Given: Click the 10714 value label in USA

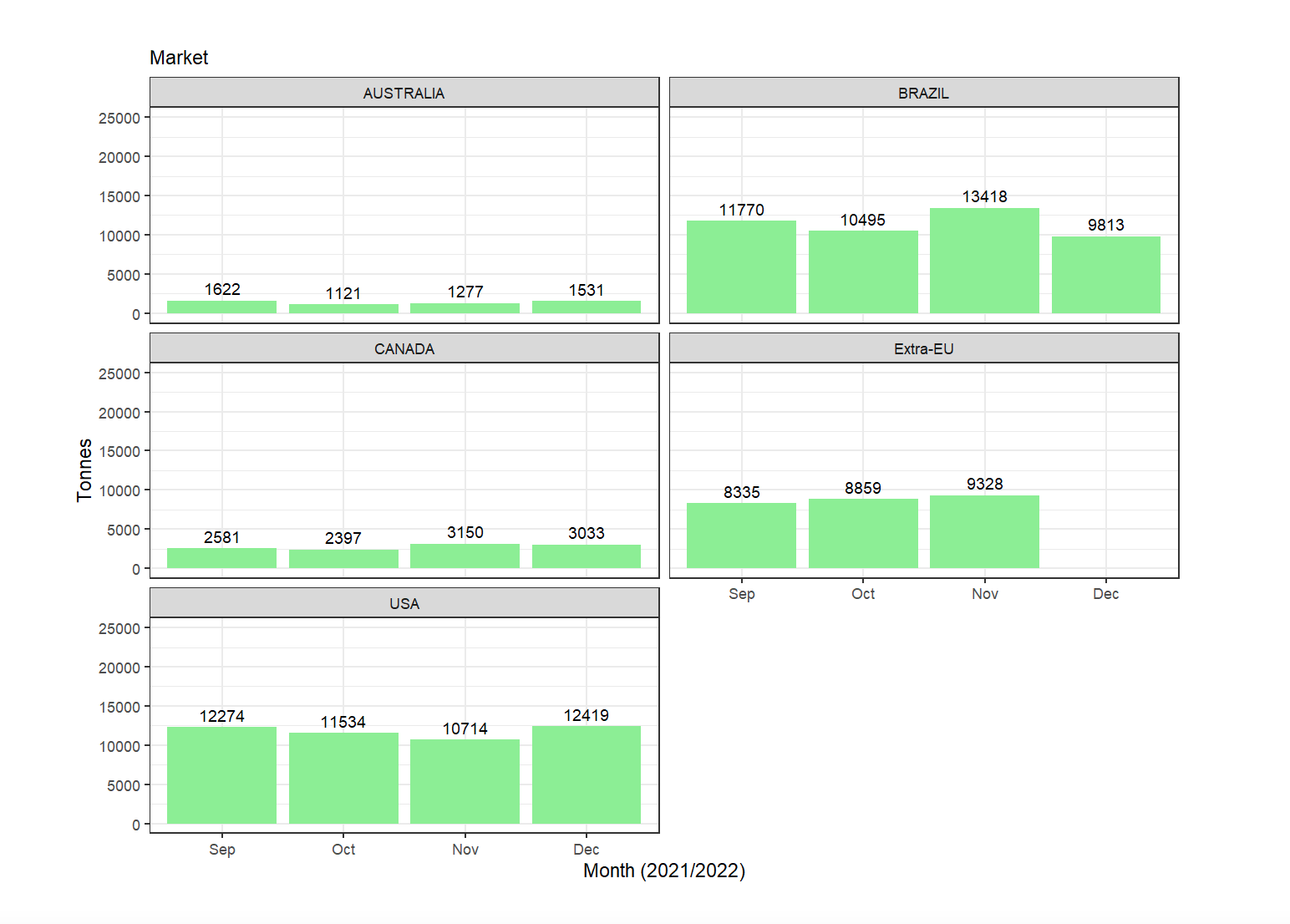Looking at the screenshot, I should [x=465, y=729].
